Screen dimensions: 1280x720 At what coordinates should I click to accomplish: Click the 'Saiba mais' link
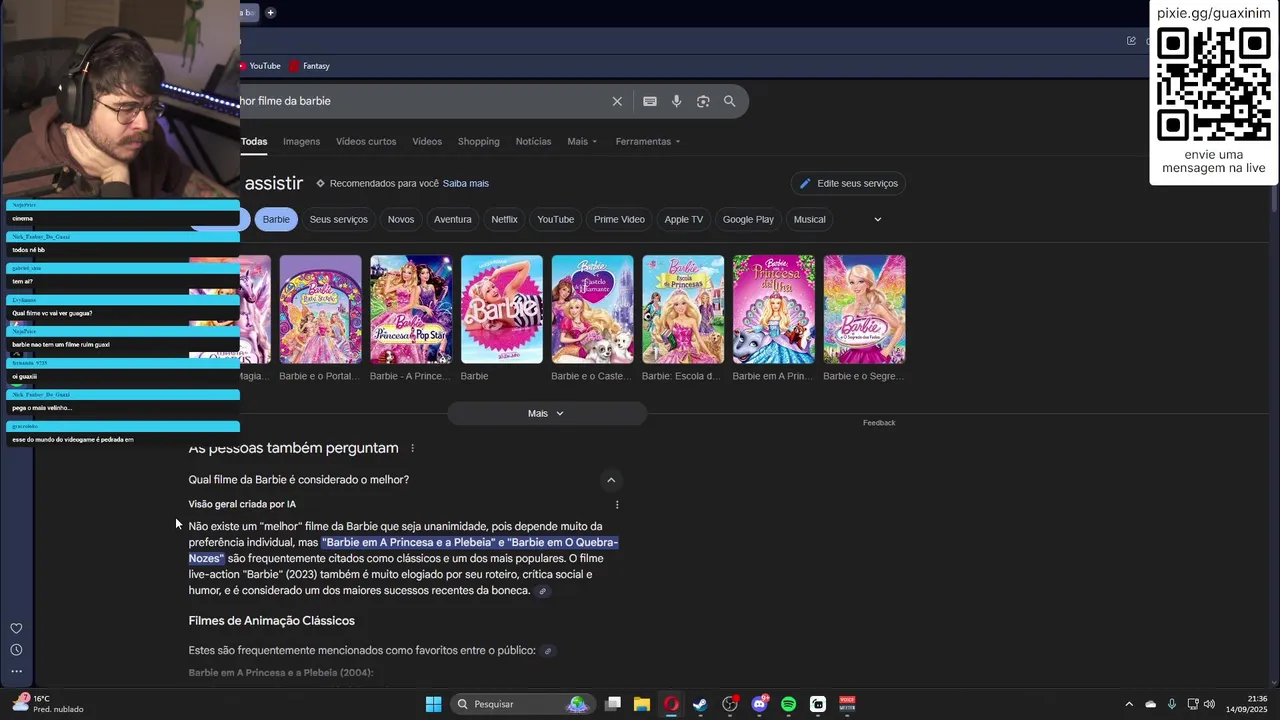466,184
